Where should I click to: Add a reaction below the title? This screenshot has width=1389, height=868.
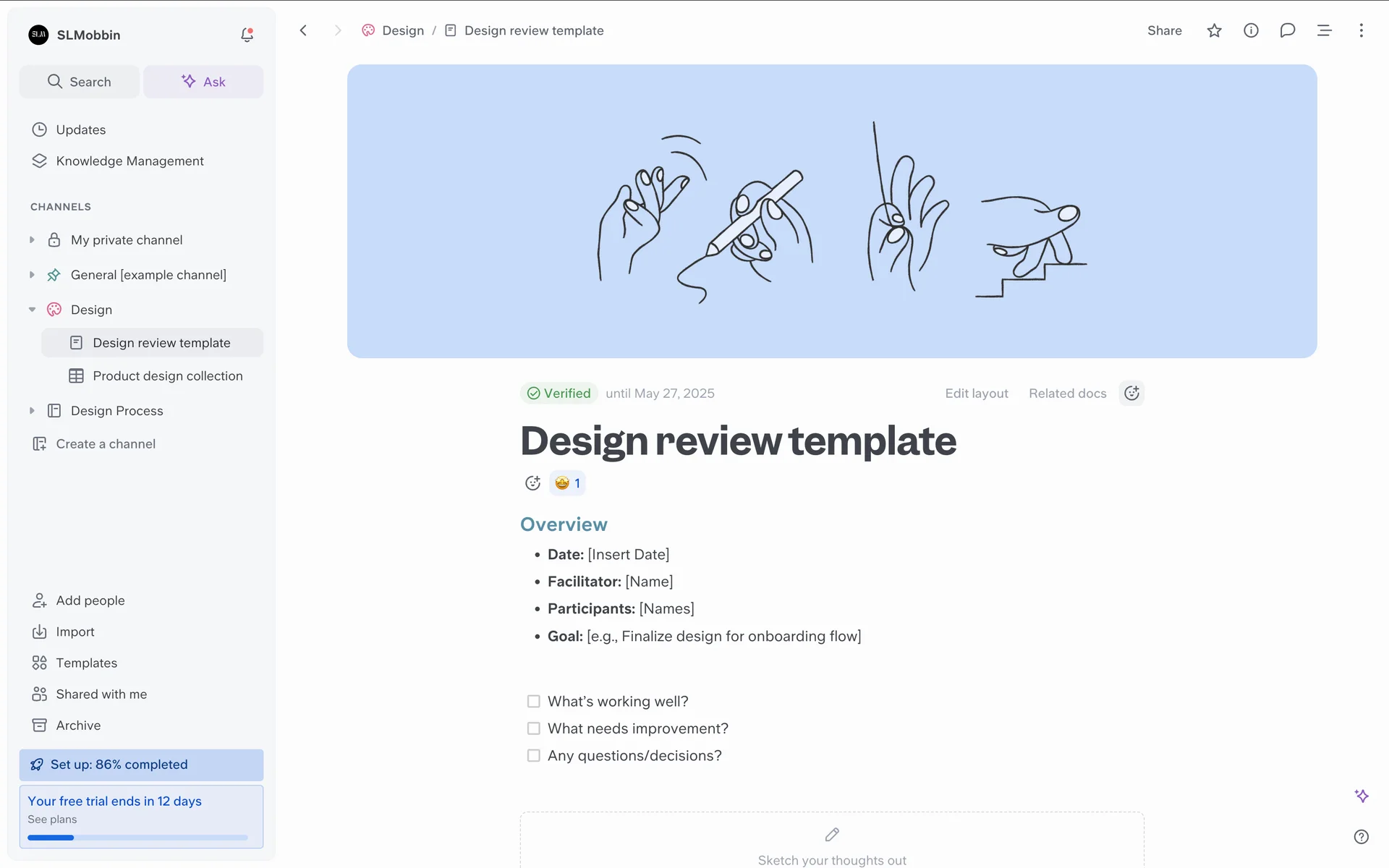532,483
